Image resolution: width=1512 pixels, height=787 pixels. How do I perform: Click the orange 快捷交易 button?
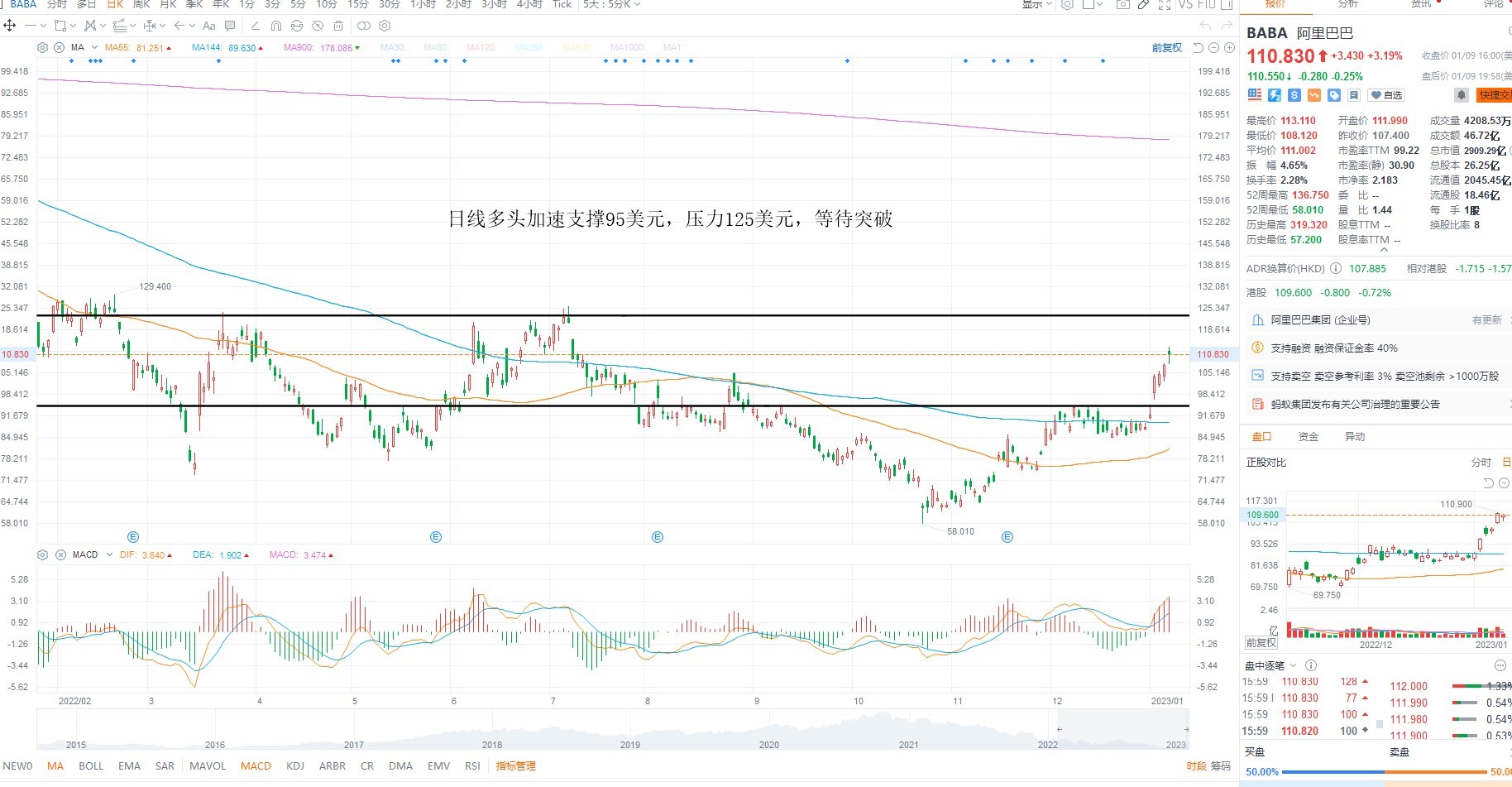coord(1495,95)
